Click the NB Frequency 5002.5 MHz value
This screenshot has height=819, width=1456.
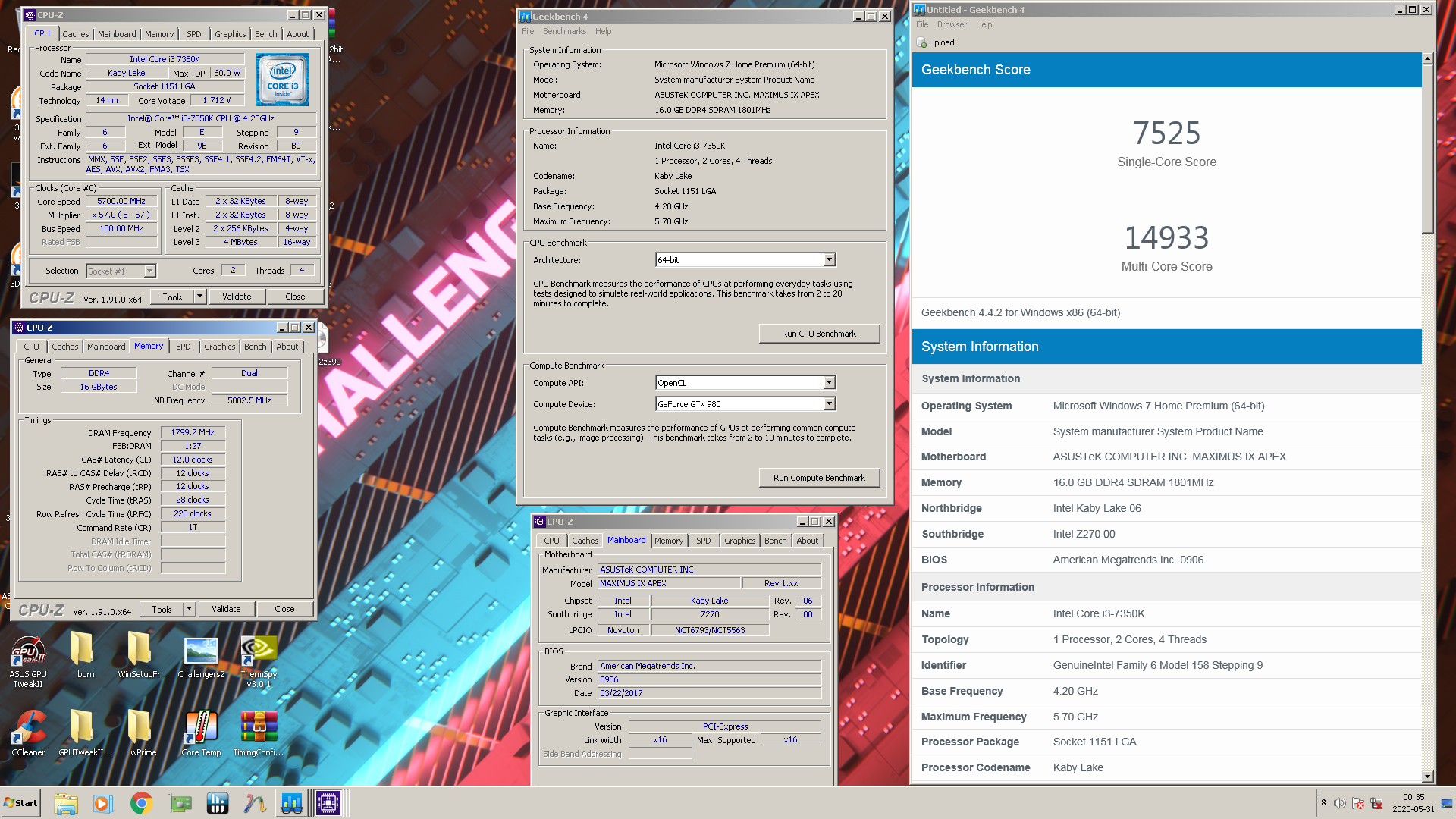coord(249,400)
